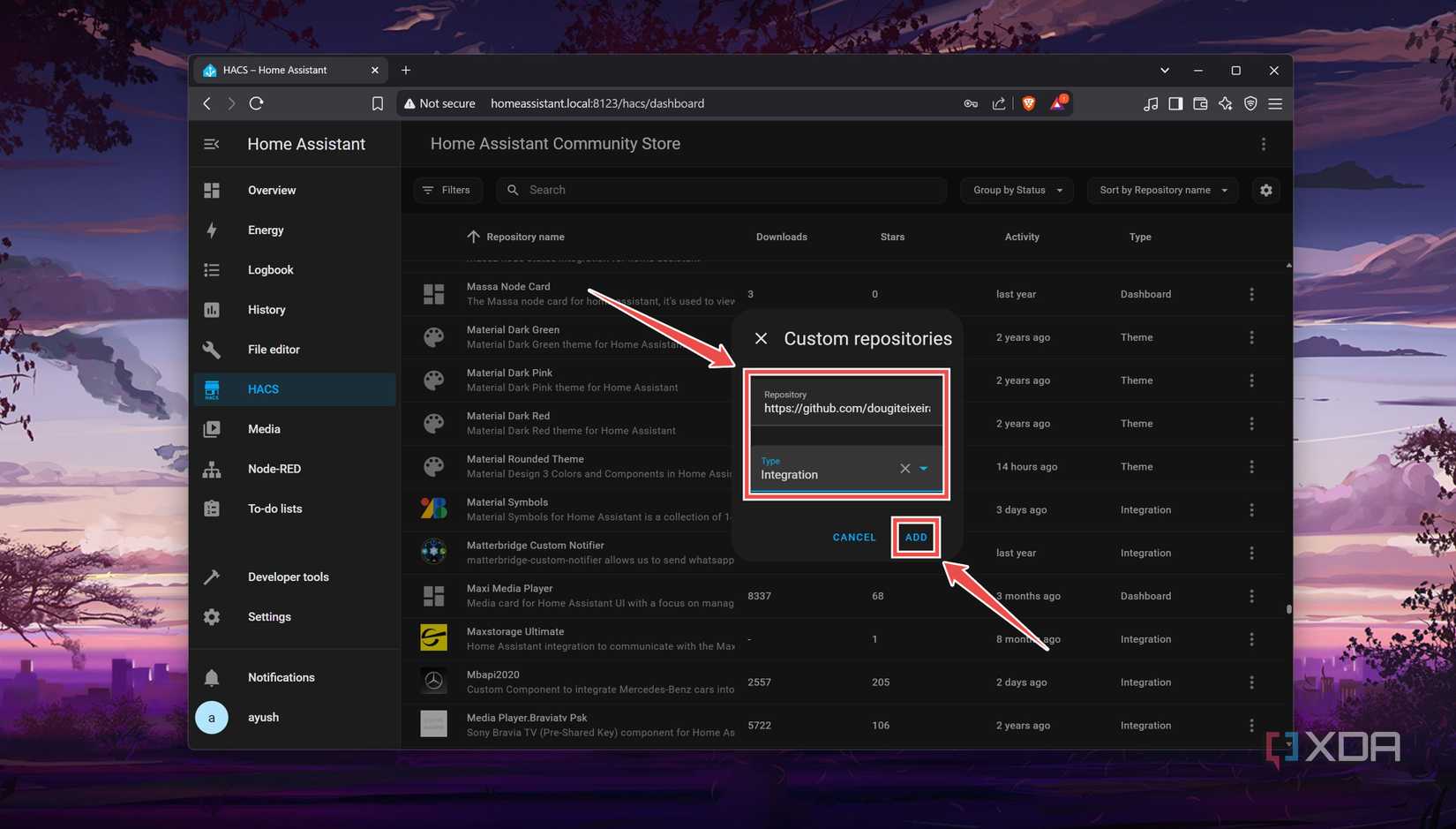
Task: Expand the Group by Status dropdown
Action: 1015,190
